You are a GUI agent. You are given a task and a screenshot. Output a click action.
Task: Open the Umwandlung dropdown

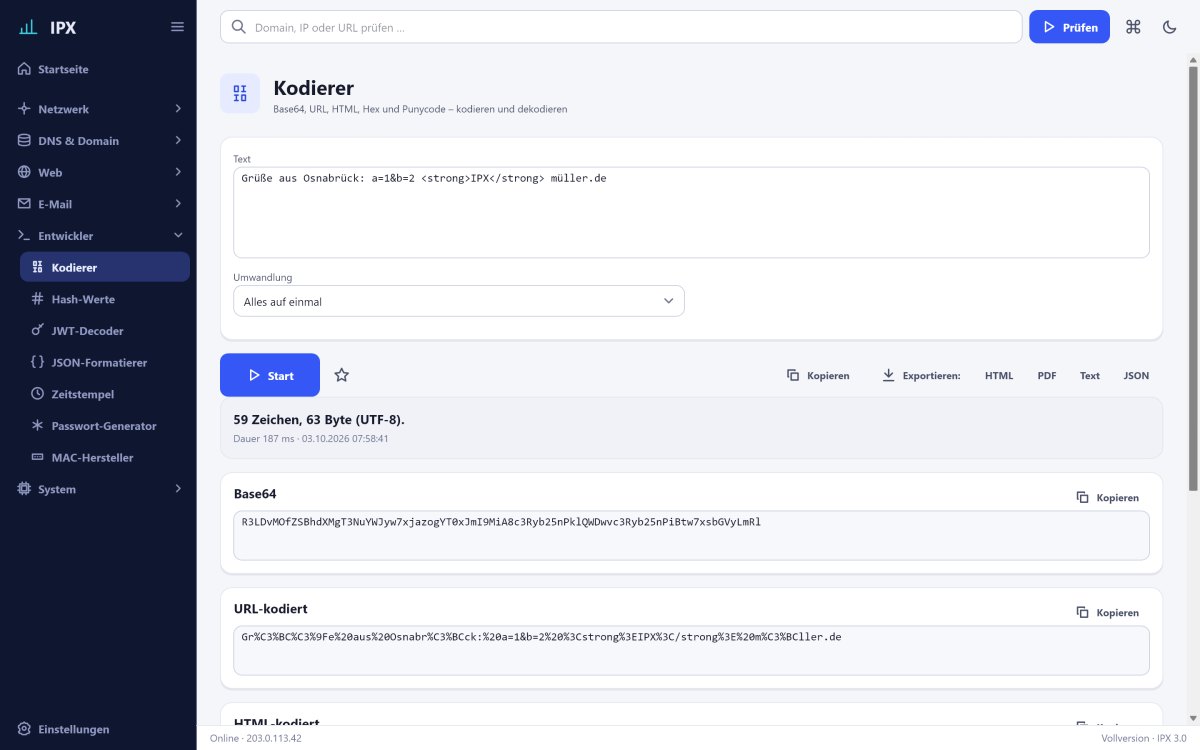(x=459, y=301)
